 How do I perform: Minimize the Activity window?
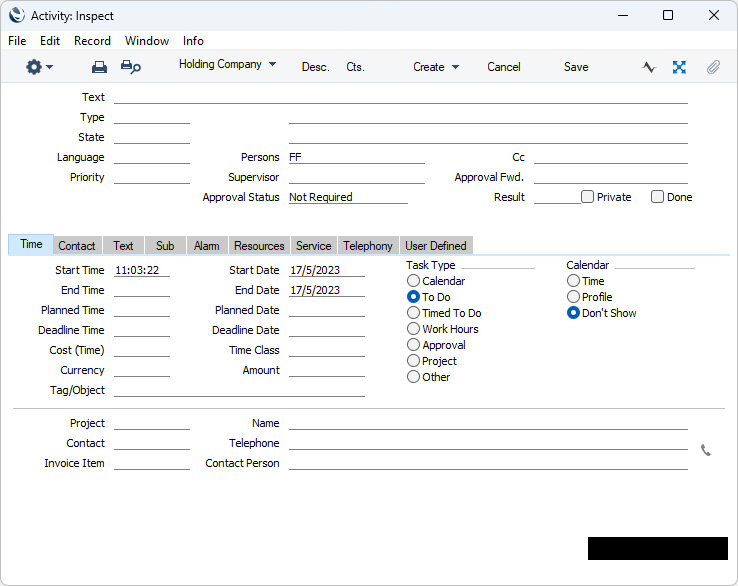point(623,15)
